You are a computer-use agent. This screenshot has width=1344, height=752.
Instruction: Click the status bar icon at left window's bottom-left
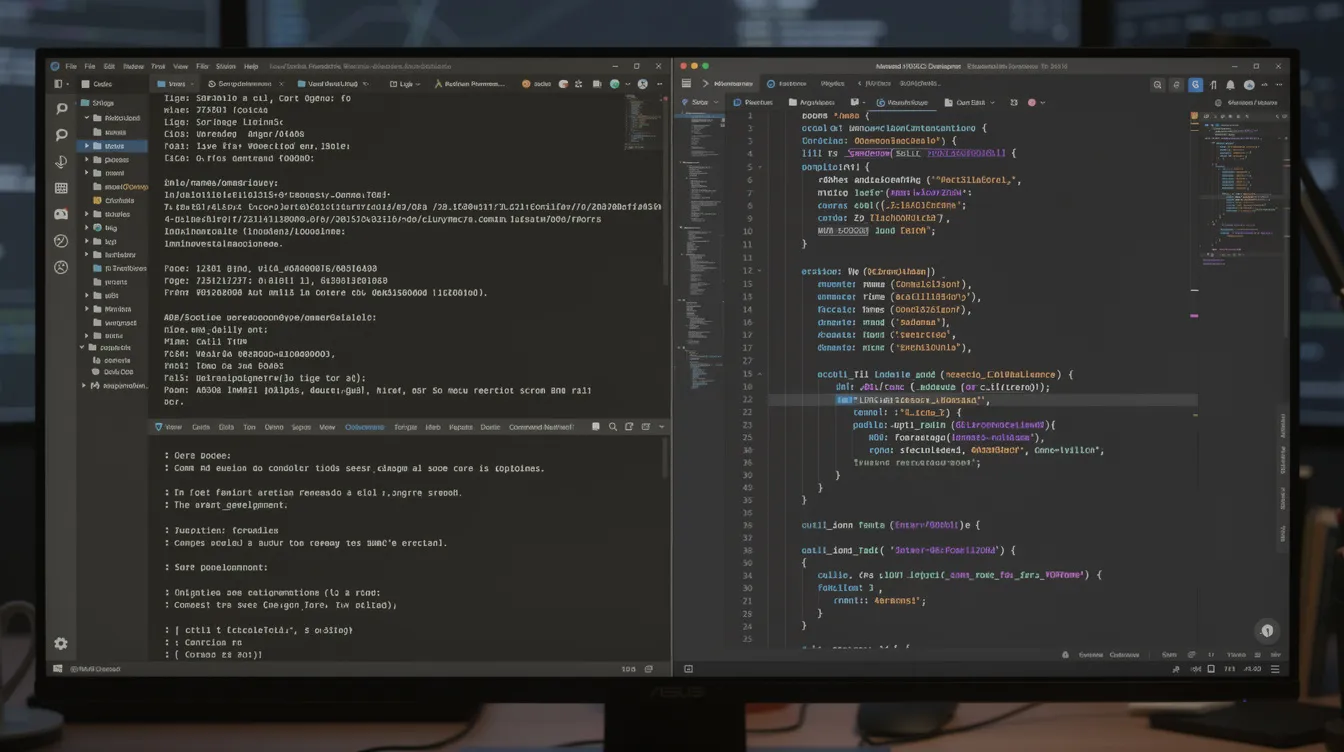point(57,668)
